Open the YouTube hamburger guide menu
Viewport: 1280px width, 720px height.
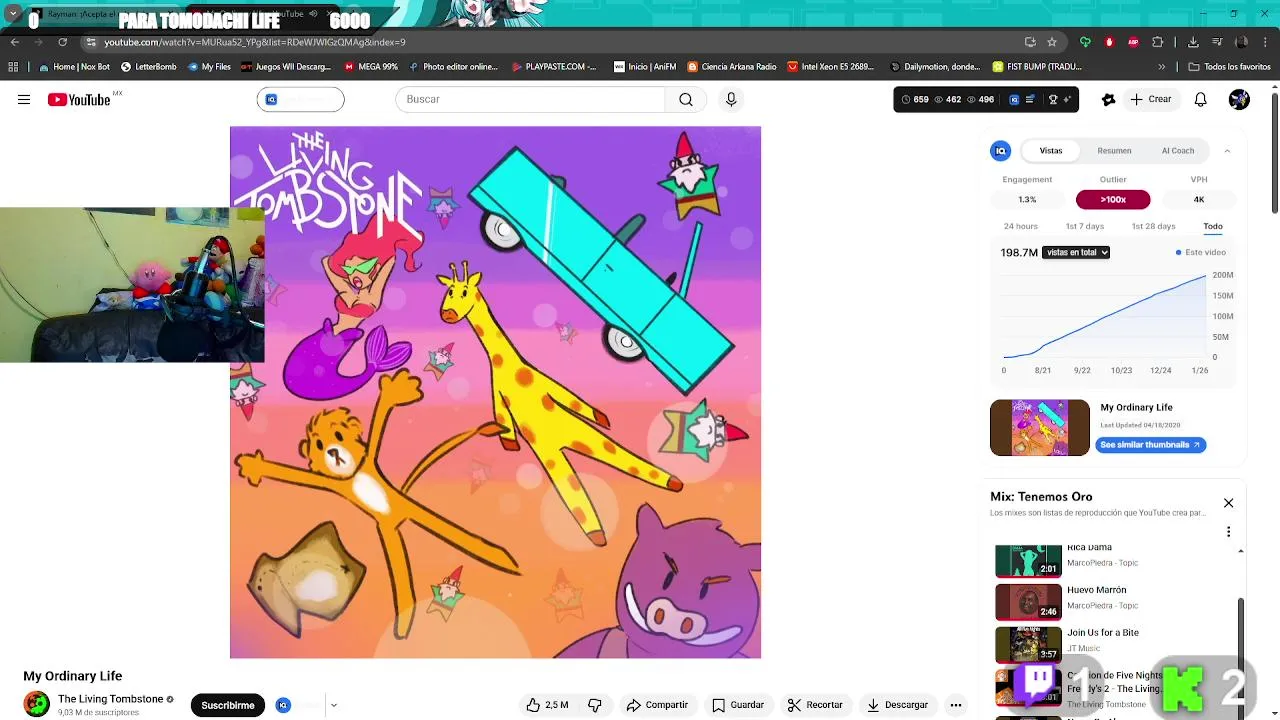pos(24,99)
